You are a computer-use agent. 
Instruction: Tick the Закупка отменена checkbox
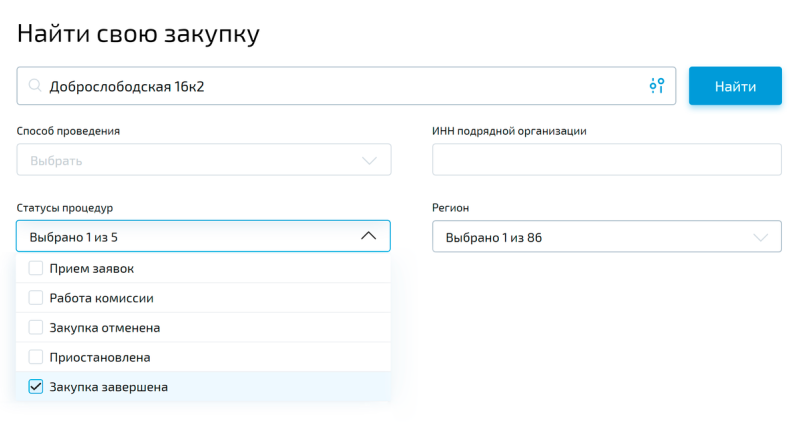36,327
